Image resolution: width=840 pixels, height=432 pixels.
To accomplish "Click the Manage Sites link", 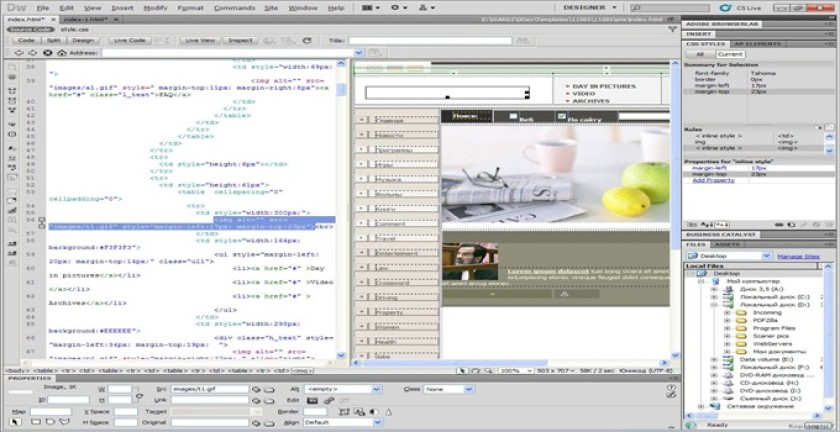I will [x=798, y=256].
